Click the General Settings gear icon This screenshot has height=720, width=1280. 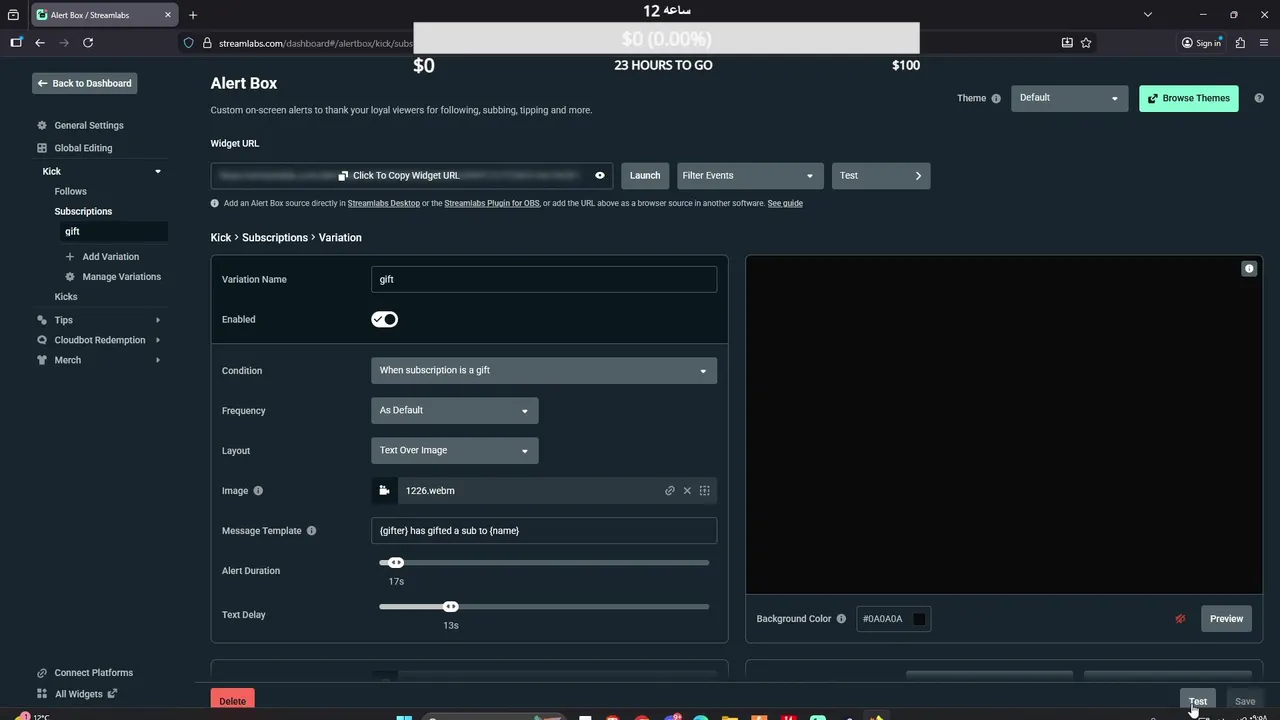click(42, 125)
